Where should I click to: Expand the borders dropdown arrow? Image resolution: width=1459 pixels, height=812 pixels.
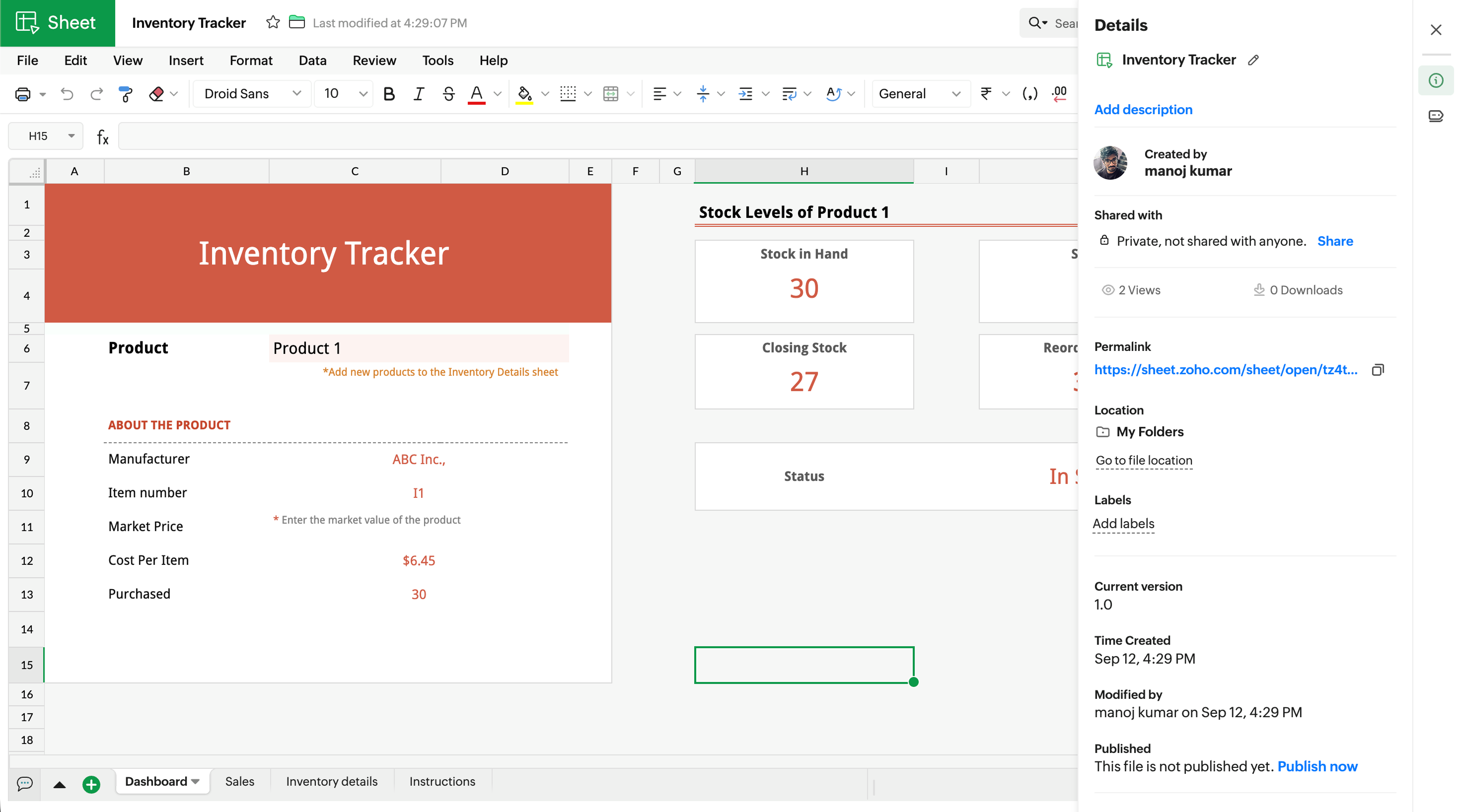588,94
